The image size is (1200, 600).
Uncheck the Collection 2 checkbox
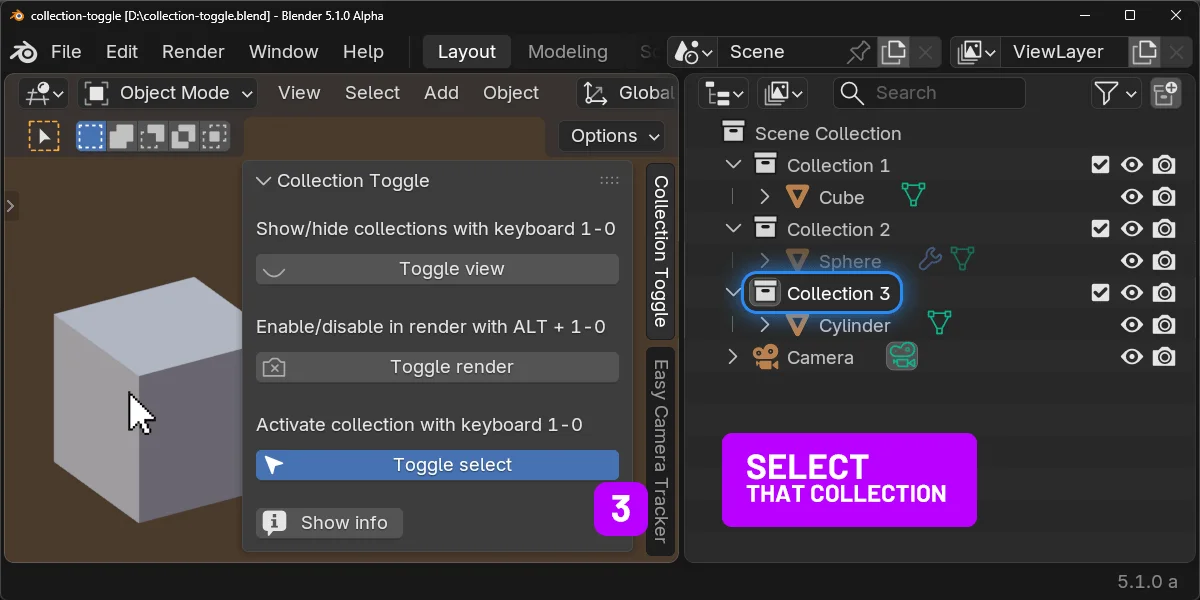point(1100,228)
